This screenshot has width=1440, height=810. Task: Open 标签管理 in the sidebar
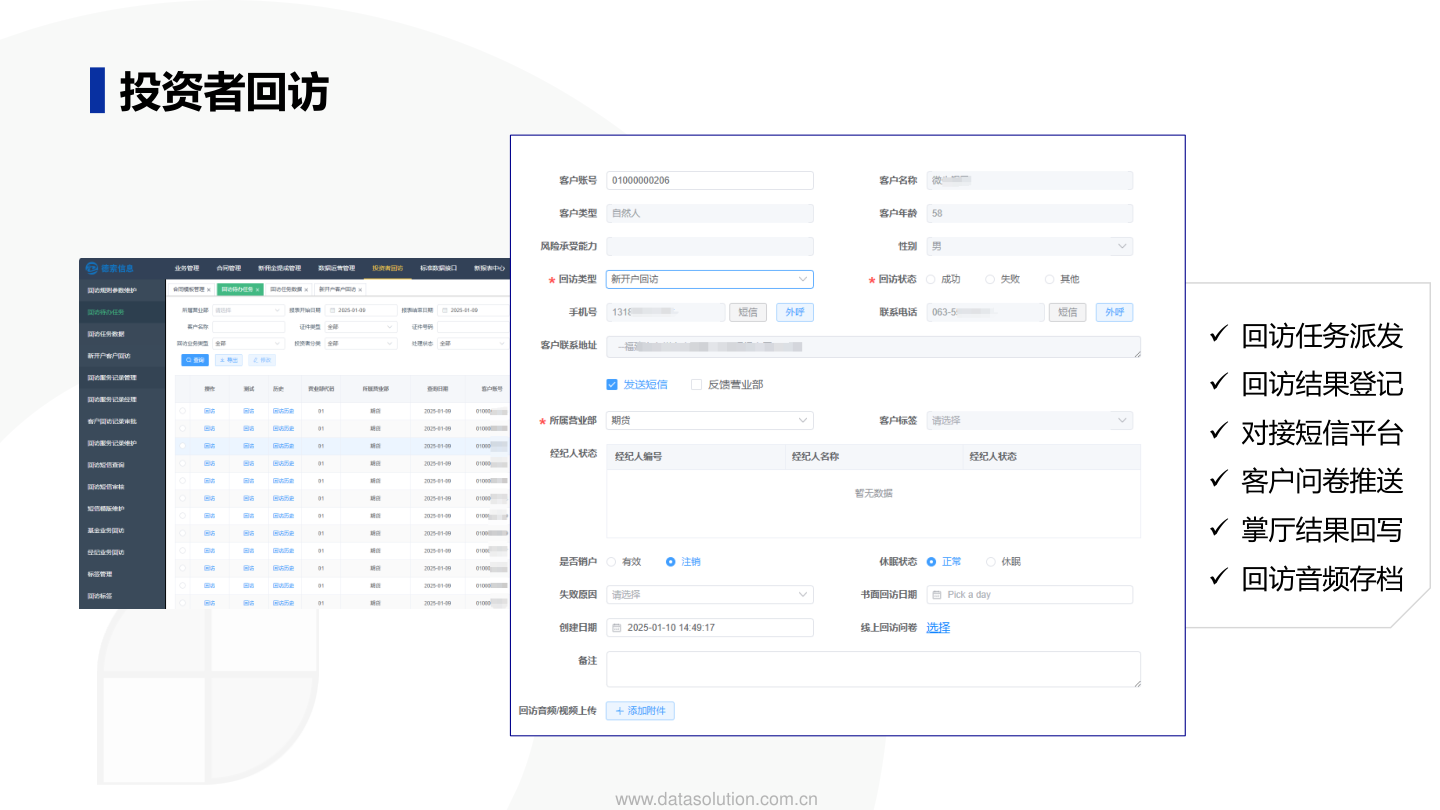pos(122,574)
